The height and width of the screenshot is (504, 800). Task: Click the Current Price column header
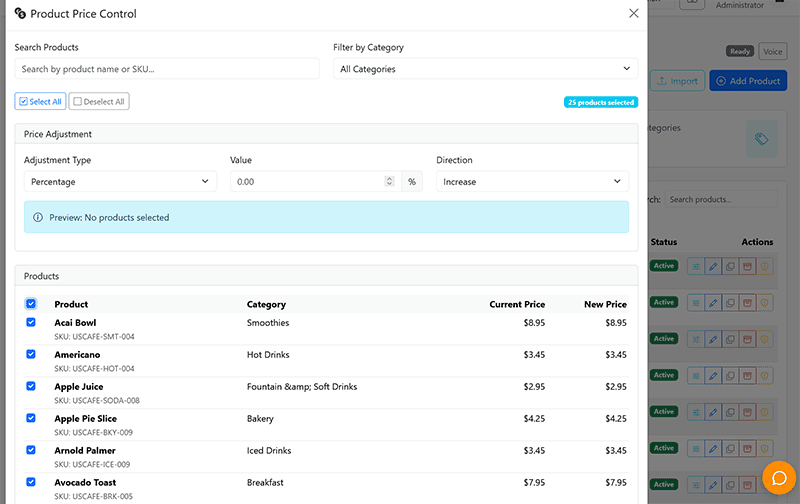(x=517, y=304)
